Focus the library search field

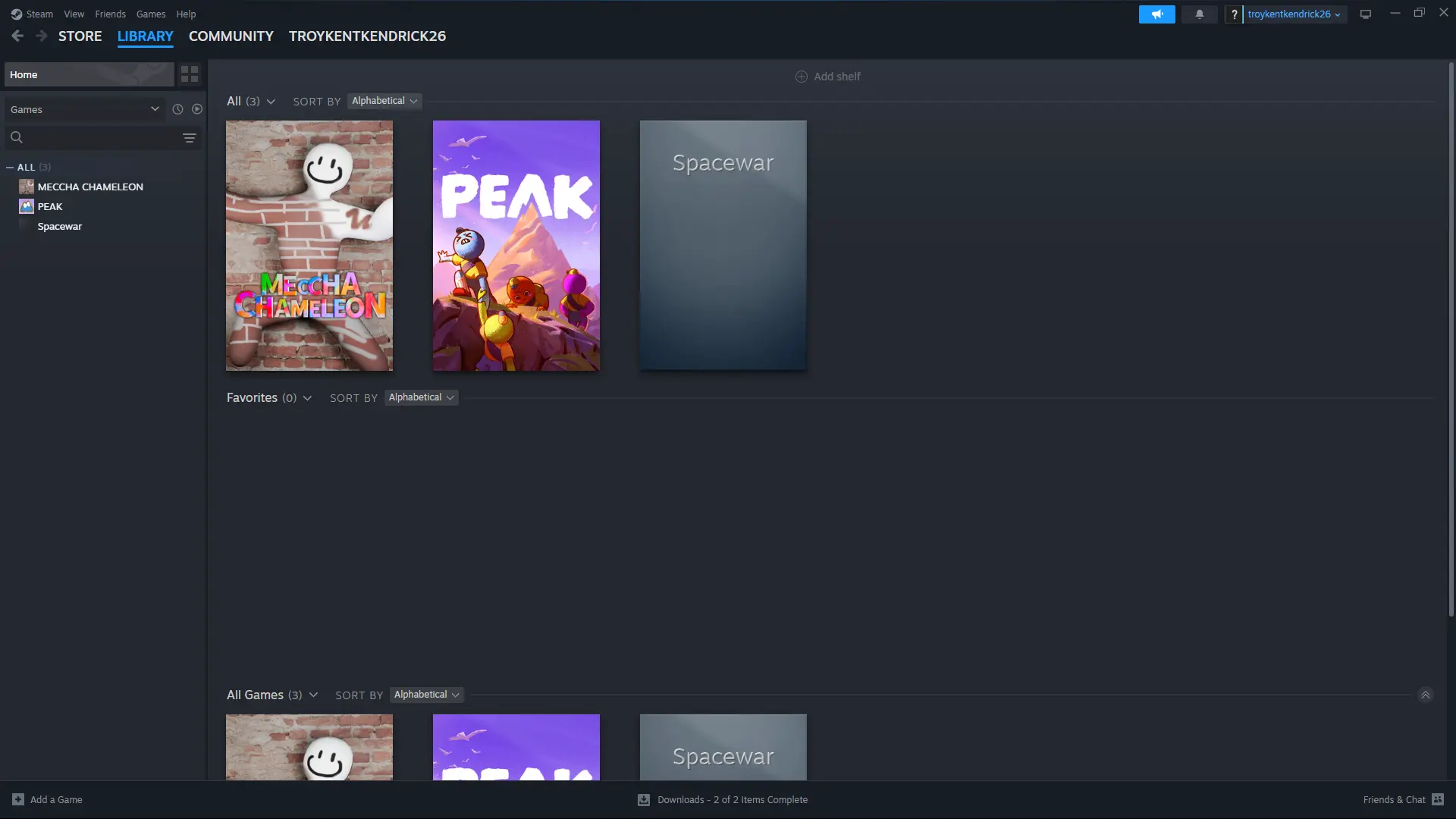pos(102,137)
